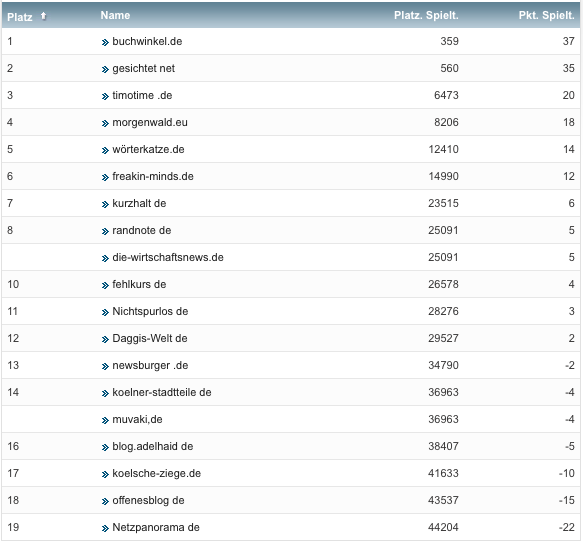The image size is (583, 544).
Task: Click the value 28276
Action: [x=443, y=311]
